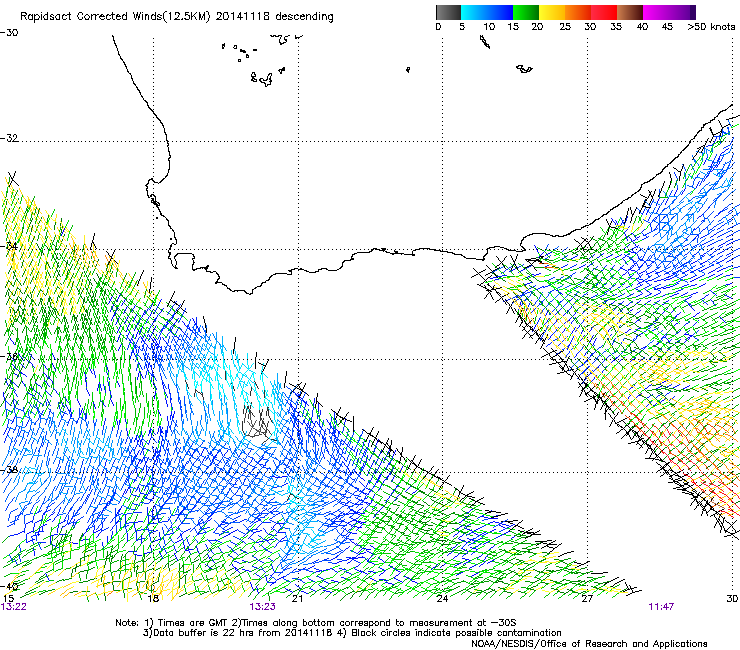Click the 'Data buffer is 22 hrs' note line
This screenshot has height=650, width=740.
pos(352,633)
